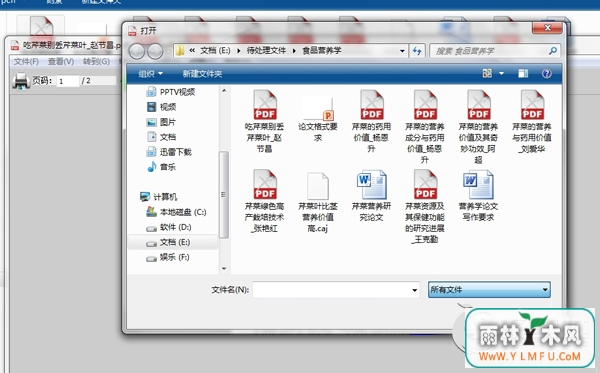Open 图片 library in the navigation pane
600x373 pixels.
point(161,122)
